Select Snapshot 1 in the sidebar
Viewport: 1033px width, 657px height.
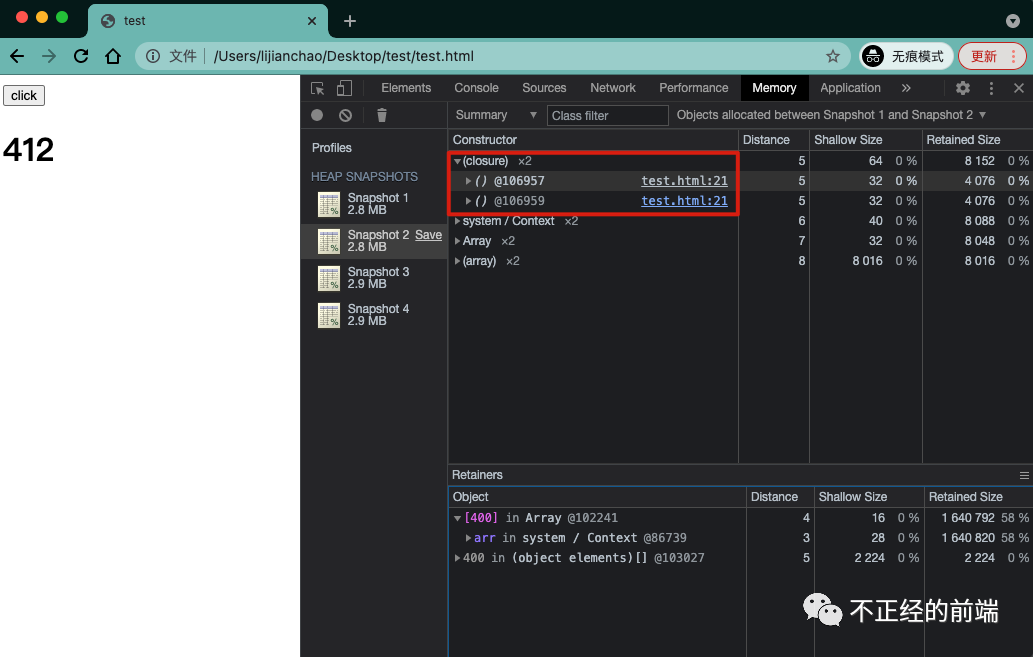click(374, 204)
